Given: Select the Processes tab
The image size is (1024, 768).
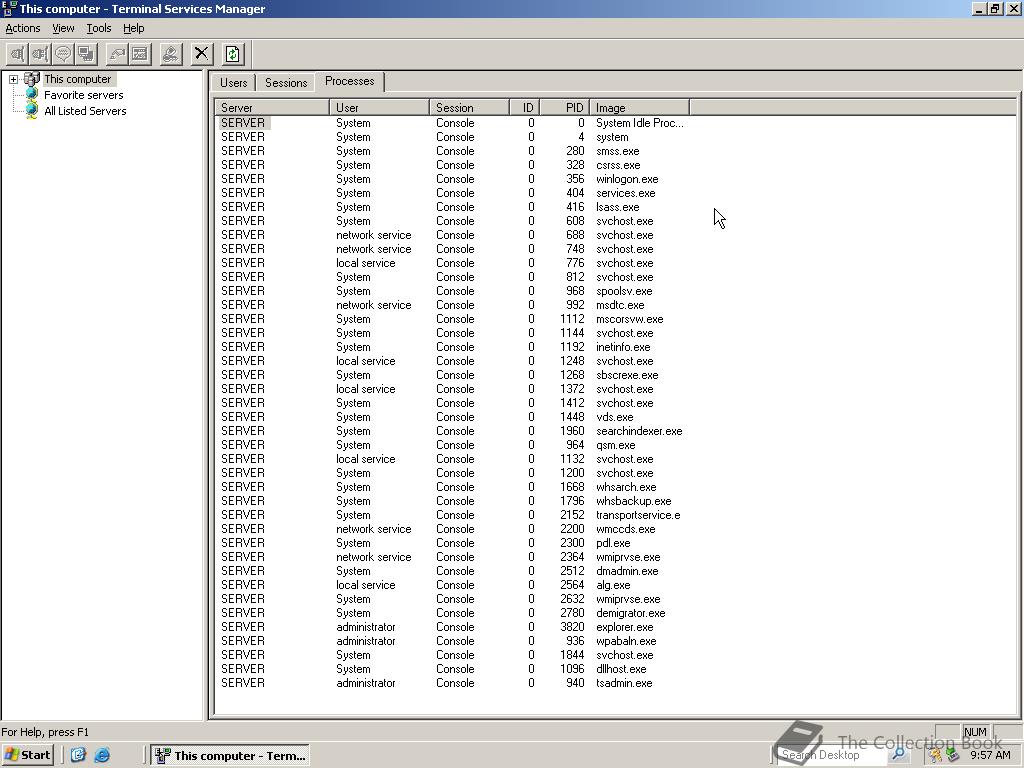Looking at the screenshot, I should pyautogui.click(x=350, y=81).
